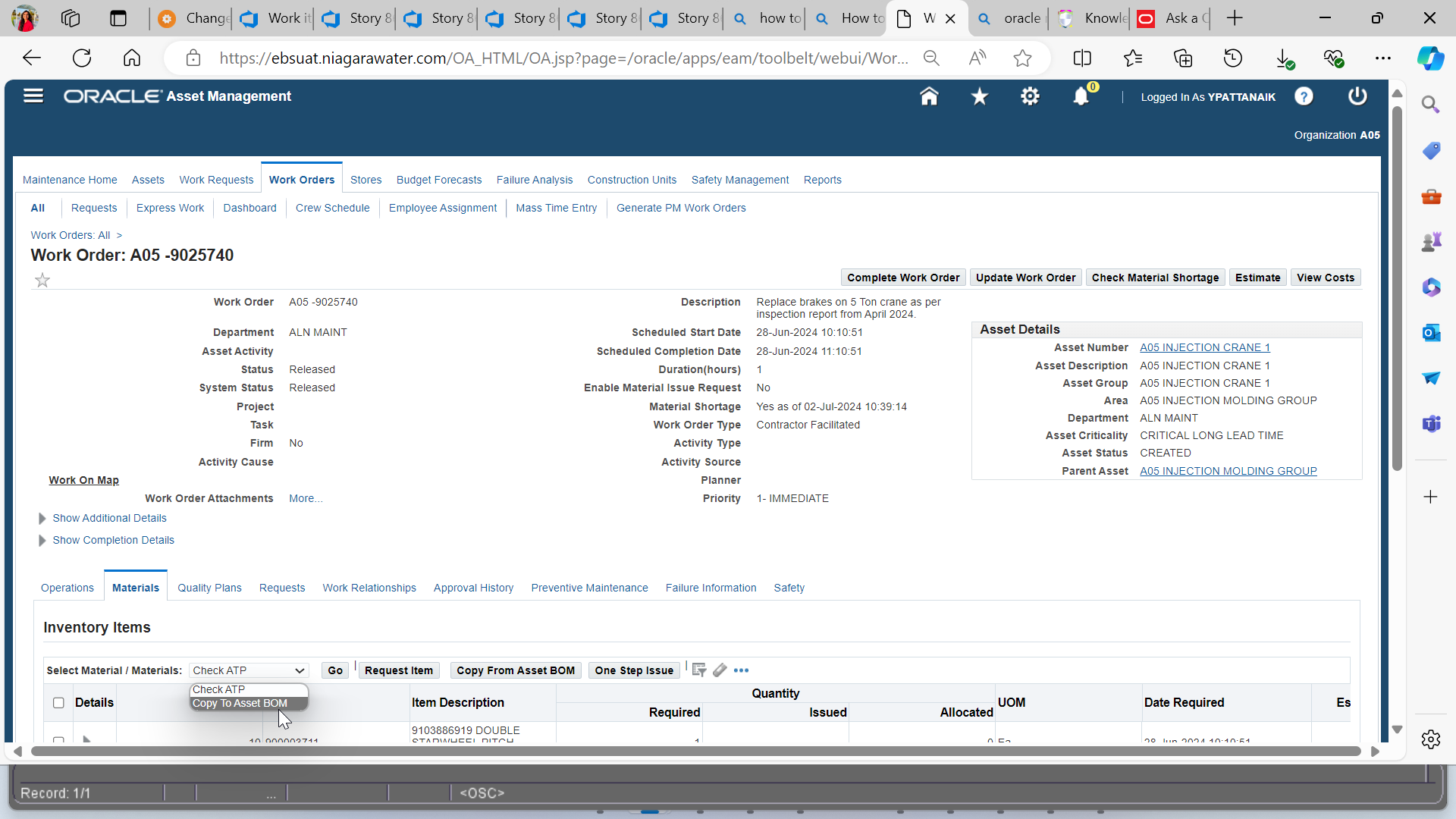Click Complete Work Order button
The image size is (1456, 819).
(x=903, y=278)
